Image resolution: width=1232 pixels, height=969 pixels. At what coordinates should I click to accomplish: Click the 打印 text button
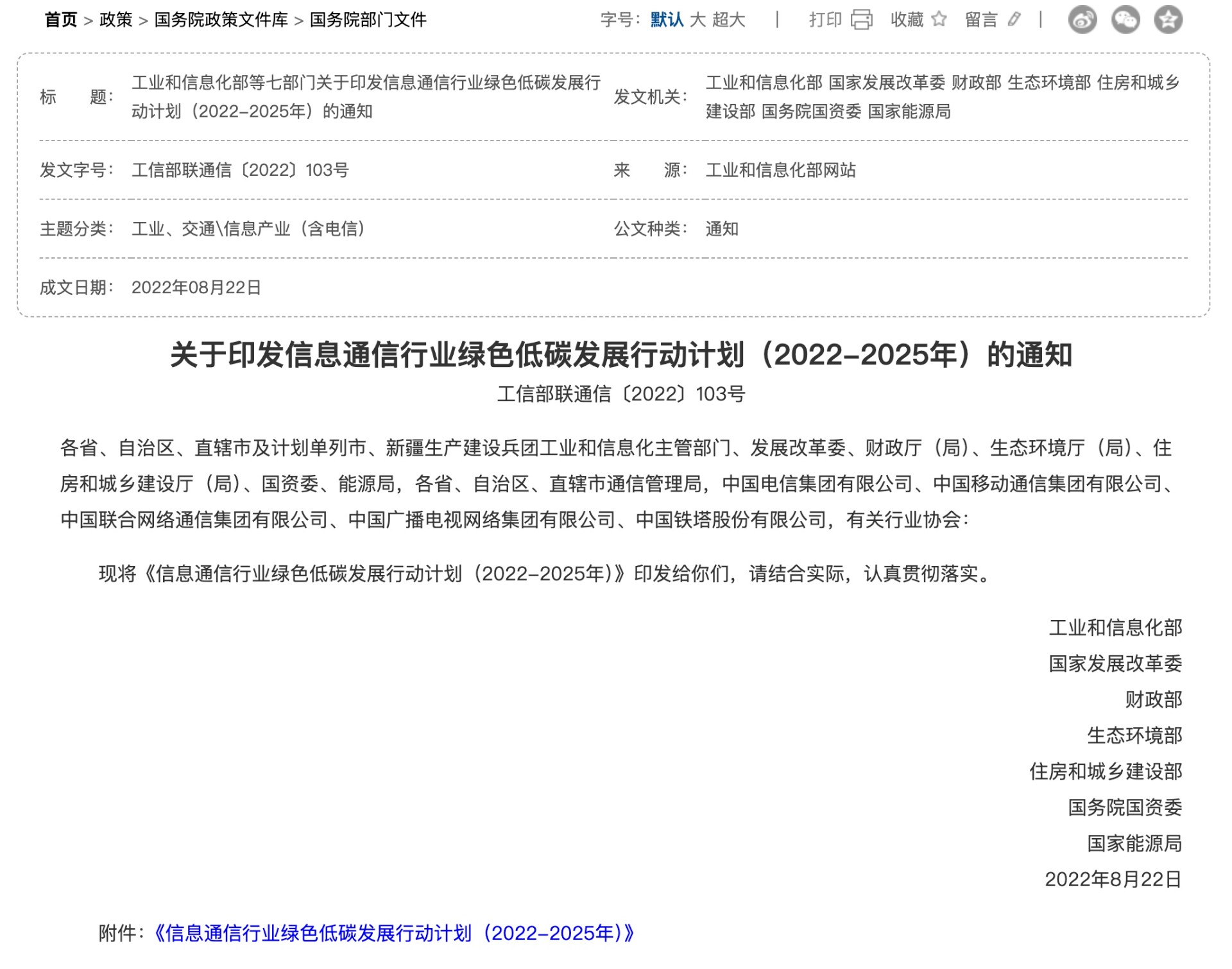[825, 20]
